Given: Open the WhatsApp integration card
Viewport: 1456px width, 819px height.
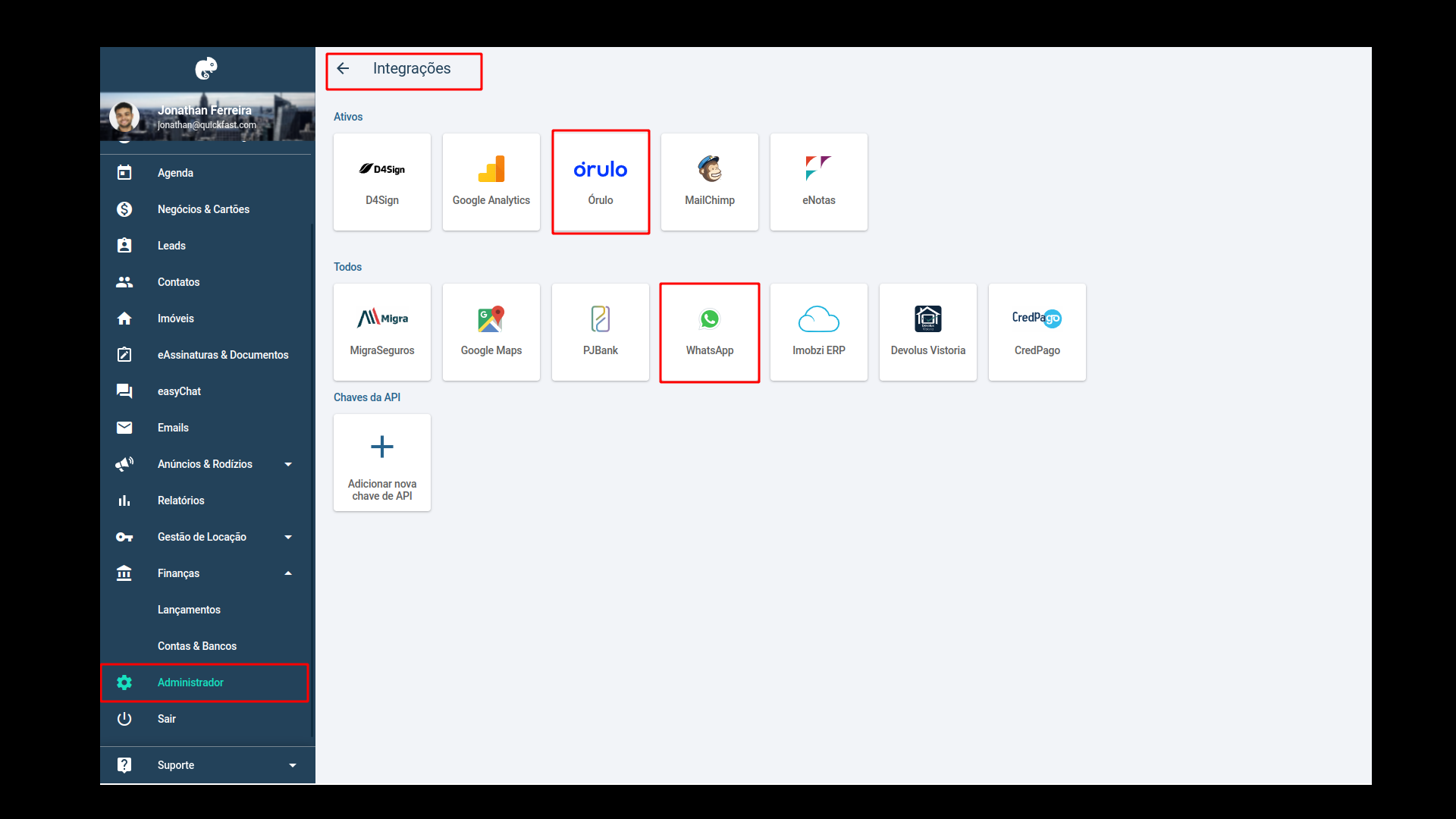Looking at the screenshot, I should 710,332.
